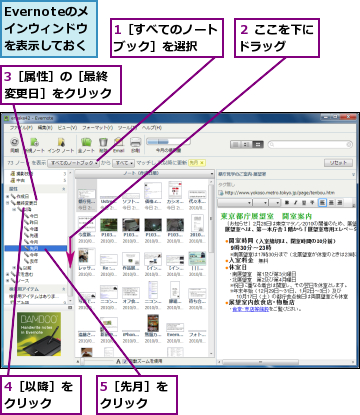Image resolution: width=360 pixels, height=415 pixels.
Task: Align note text right
Action: (339, 202)
